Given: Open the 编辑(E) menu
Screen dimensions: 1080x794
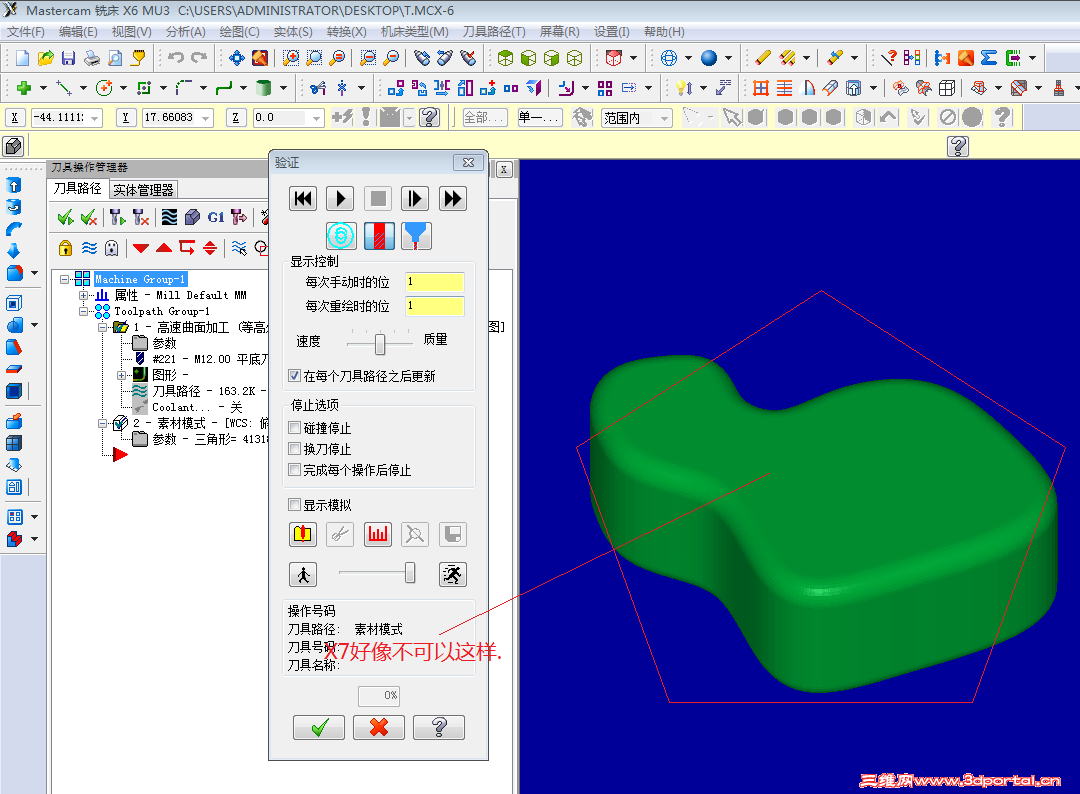Looking at the screenshot, I should (x=78, y=32).
